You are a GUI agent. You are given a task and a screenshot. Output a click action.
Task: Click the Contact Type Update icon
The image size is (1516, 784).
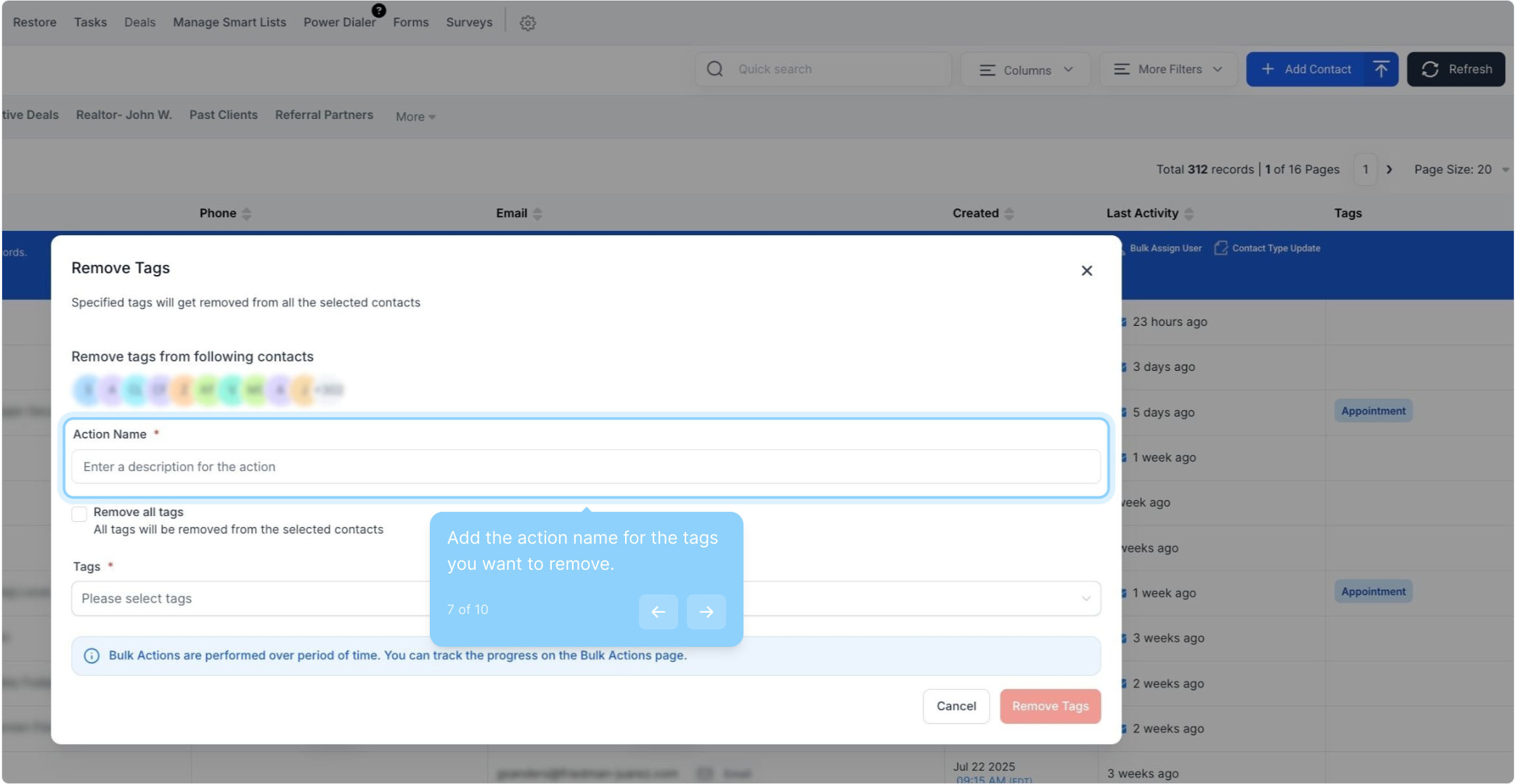1221,248
